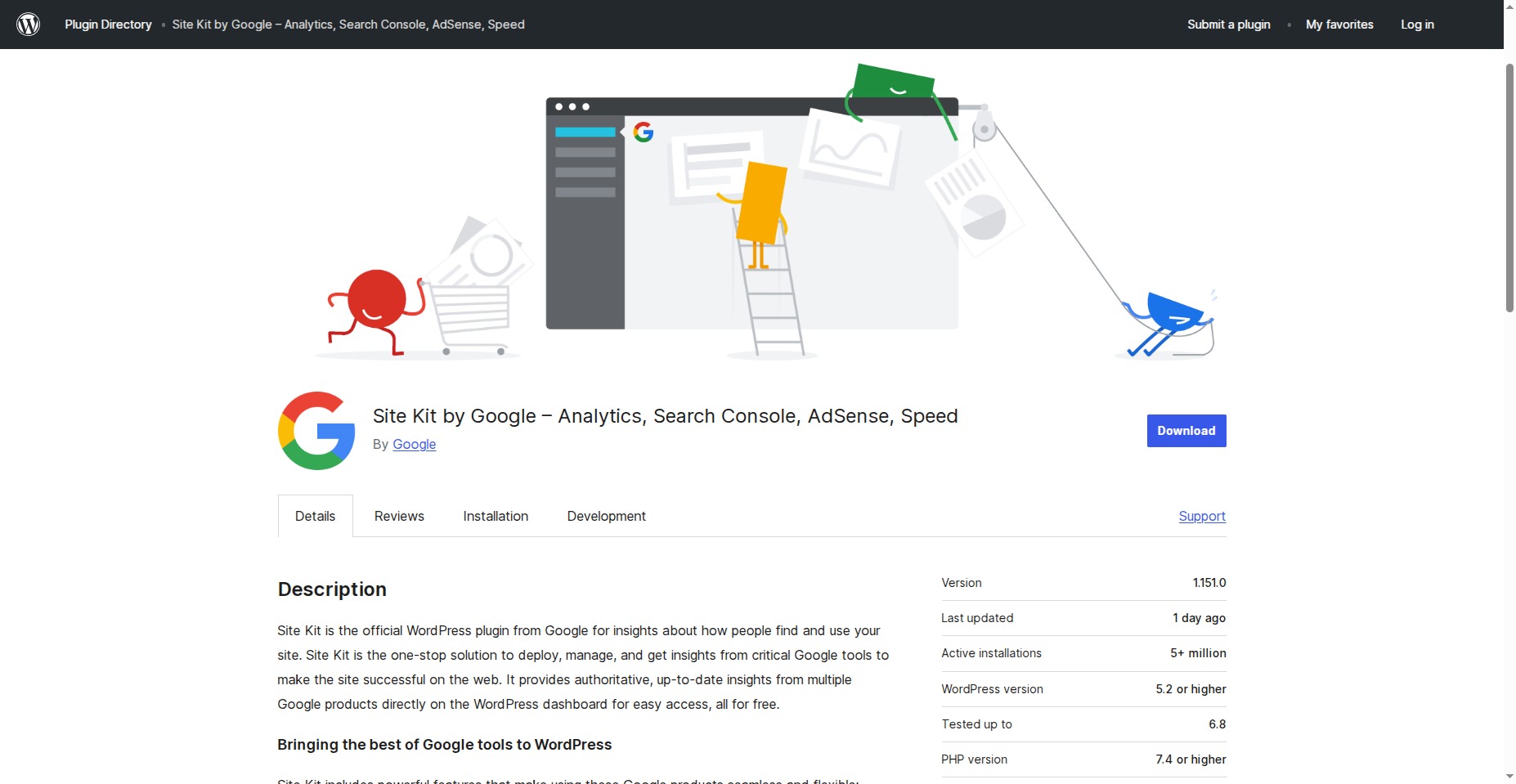Click the Site Kit Google G plugin icon
Image resolution: width=1516 pixels, height=784 pixels.
[x=316, y=431]
